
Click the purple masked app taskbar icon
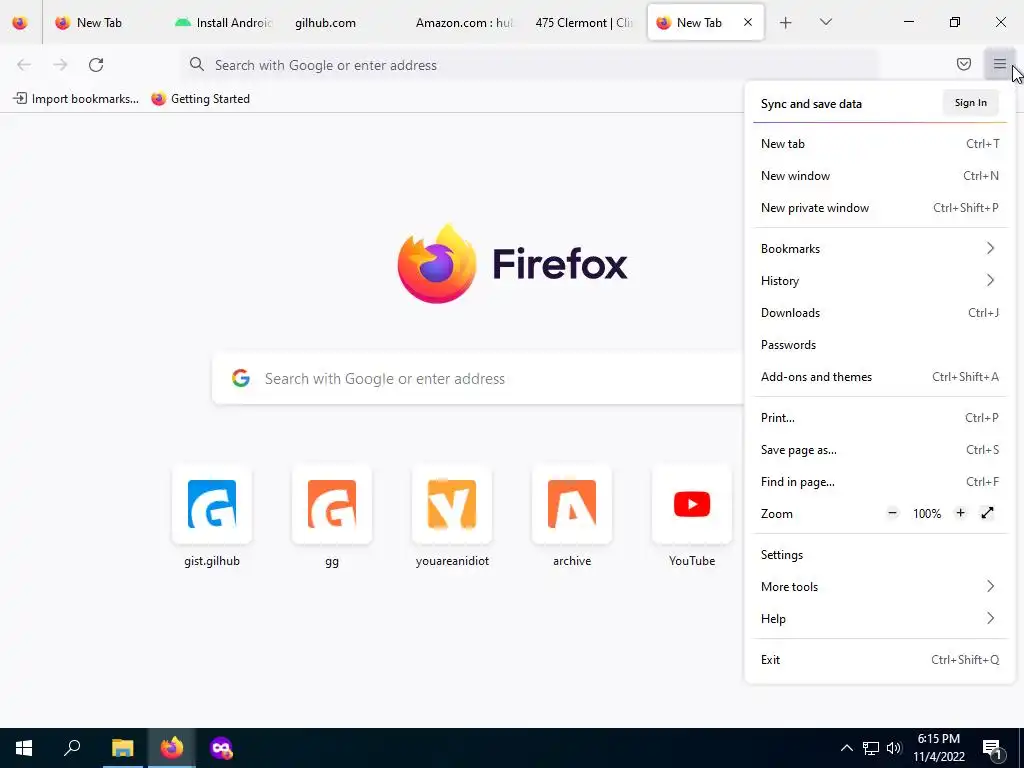(221, 748)
